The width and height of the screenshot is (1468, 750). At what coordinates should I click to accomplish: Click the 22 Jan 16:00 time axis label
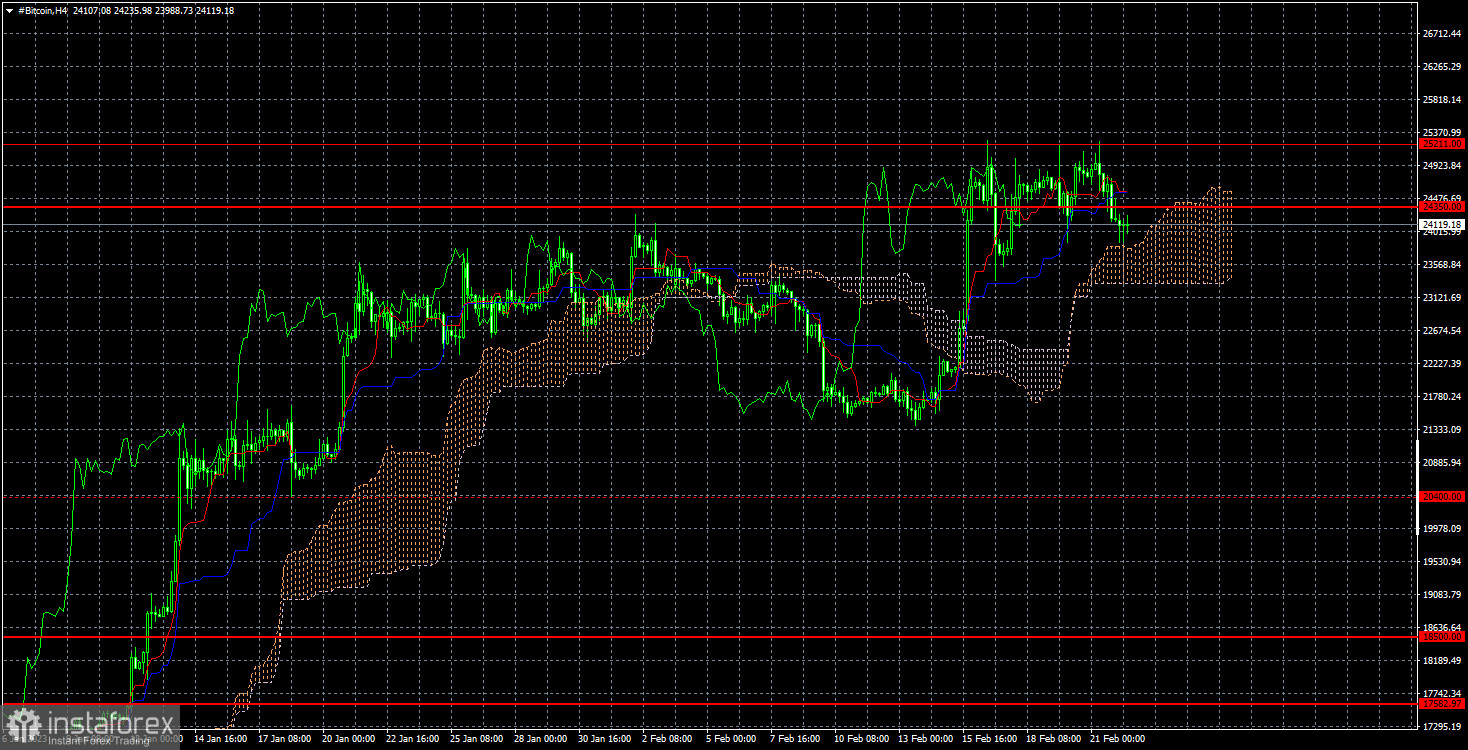[412, 740]
